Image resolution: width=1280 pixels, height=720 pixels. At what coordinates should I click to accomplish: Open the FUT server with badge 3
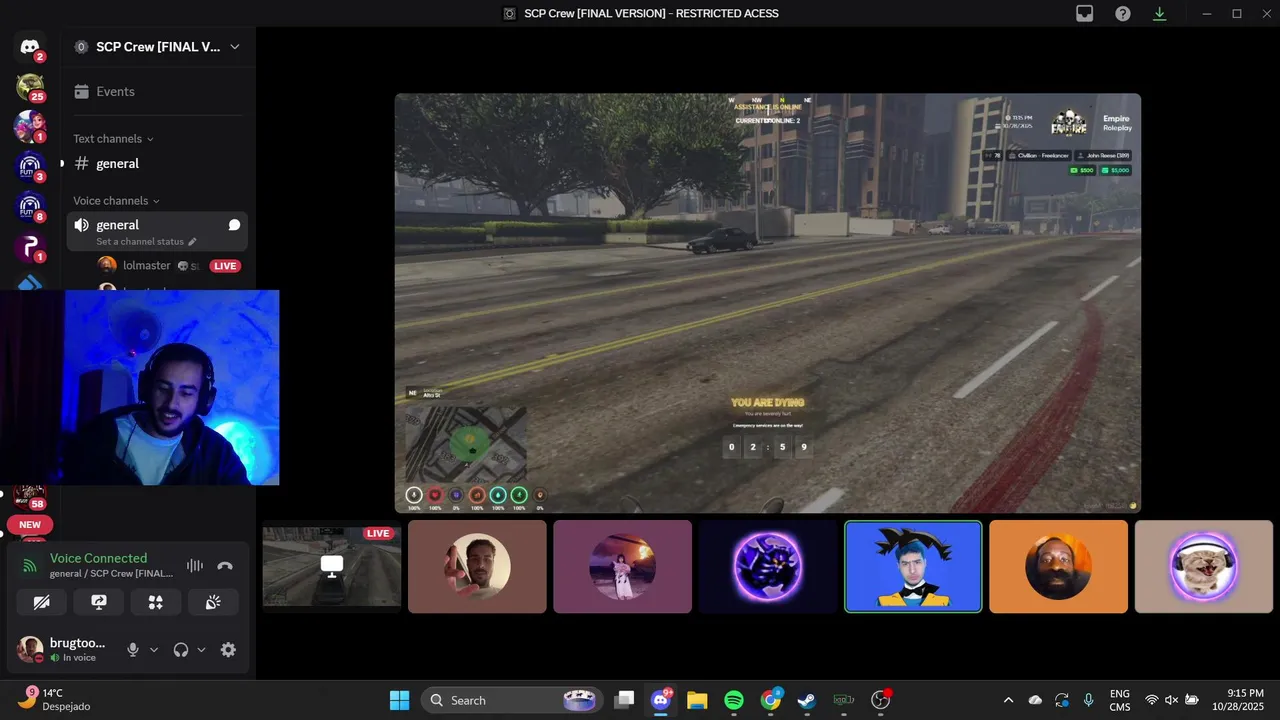click(x=30, y=167)
